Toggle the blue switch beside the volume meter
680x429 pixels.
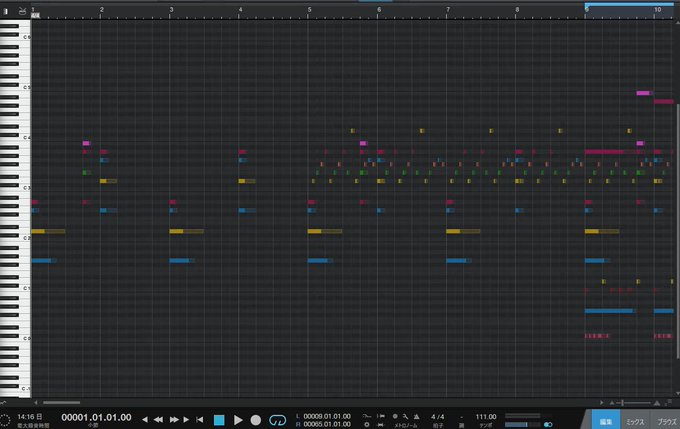pos(548,424)
